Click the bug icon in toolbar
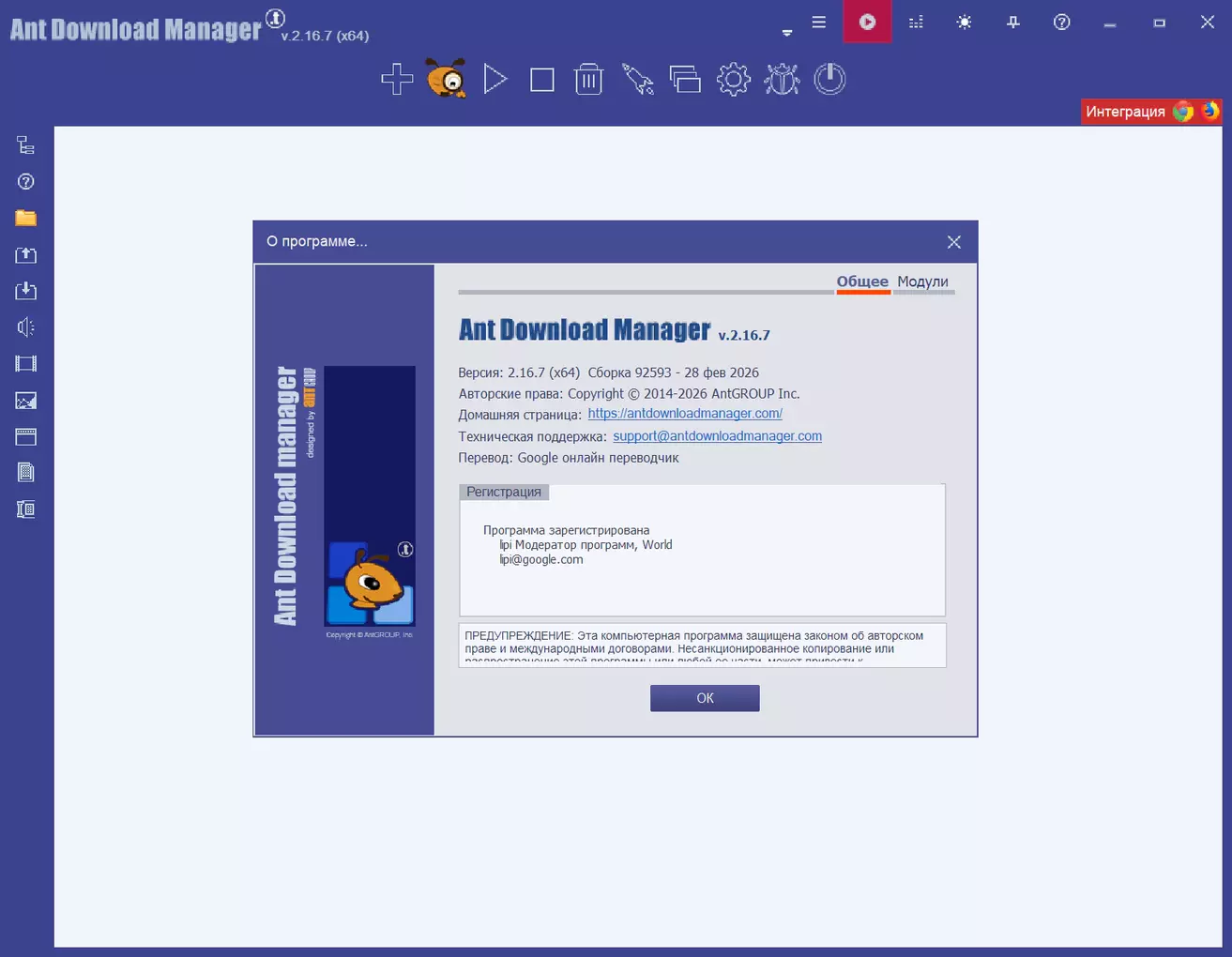Screen dimensions: 1232x957 pos(782,79)
